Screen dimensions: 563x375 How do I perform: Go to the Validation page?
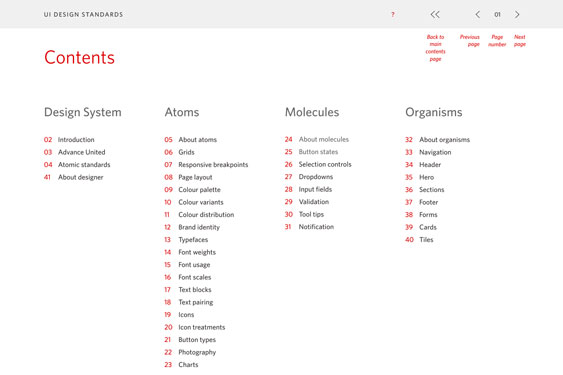coord(307,202)
